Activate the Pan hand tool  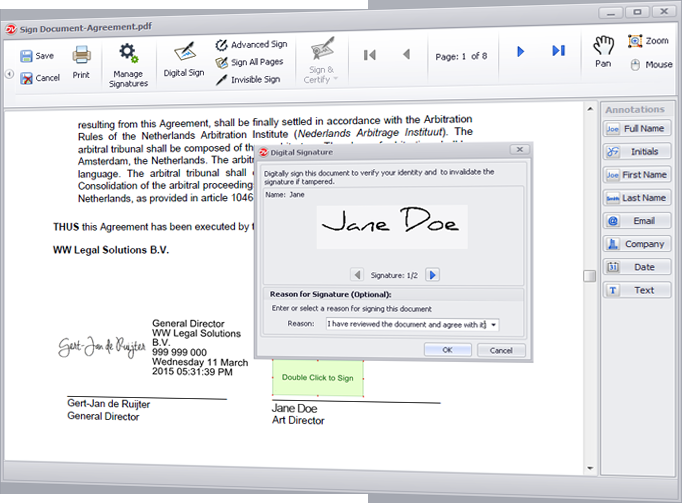coord(604,51)
